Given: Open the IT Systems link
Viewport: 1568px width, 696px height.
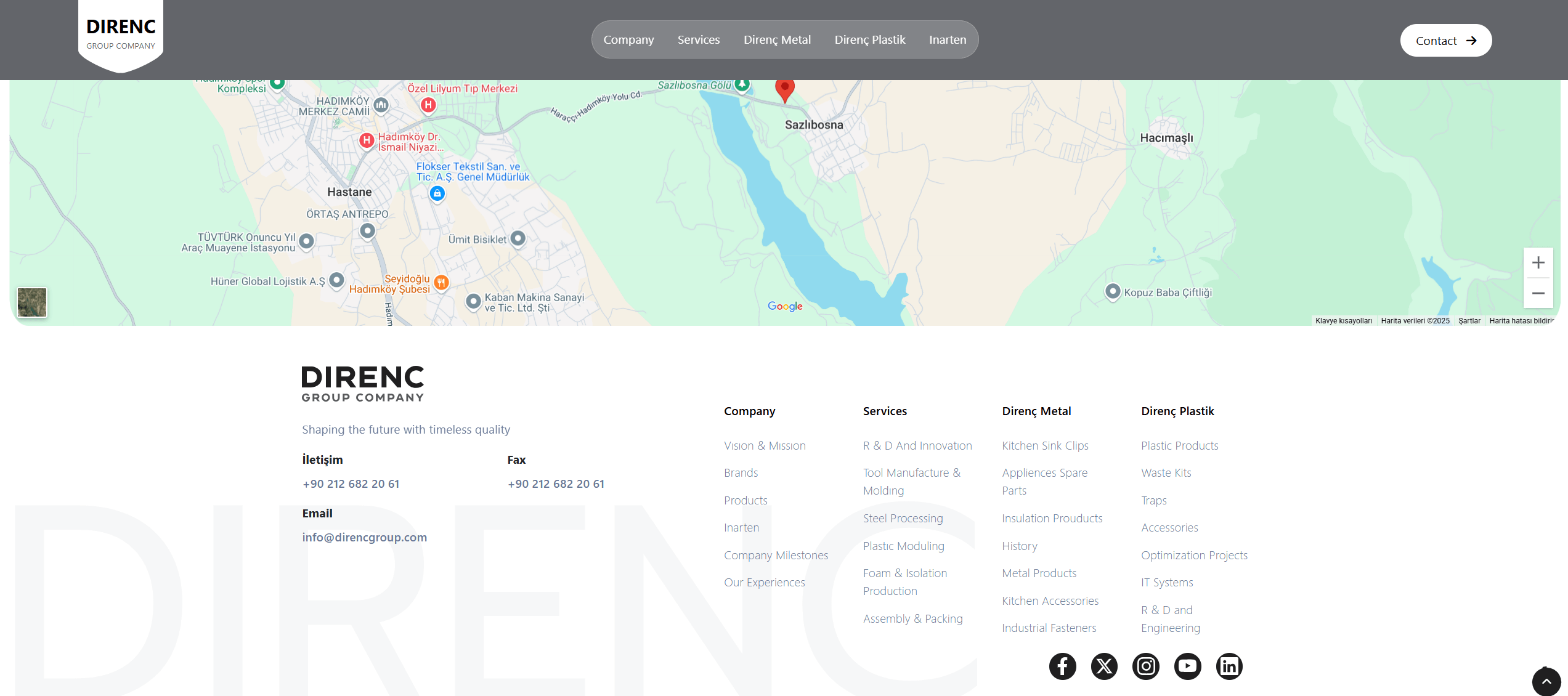Looking at the screenshot, I should click(x=1167, y=583).
